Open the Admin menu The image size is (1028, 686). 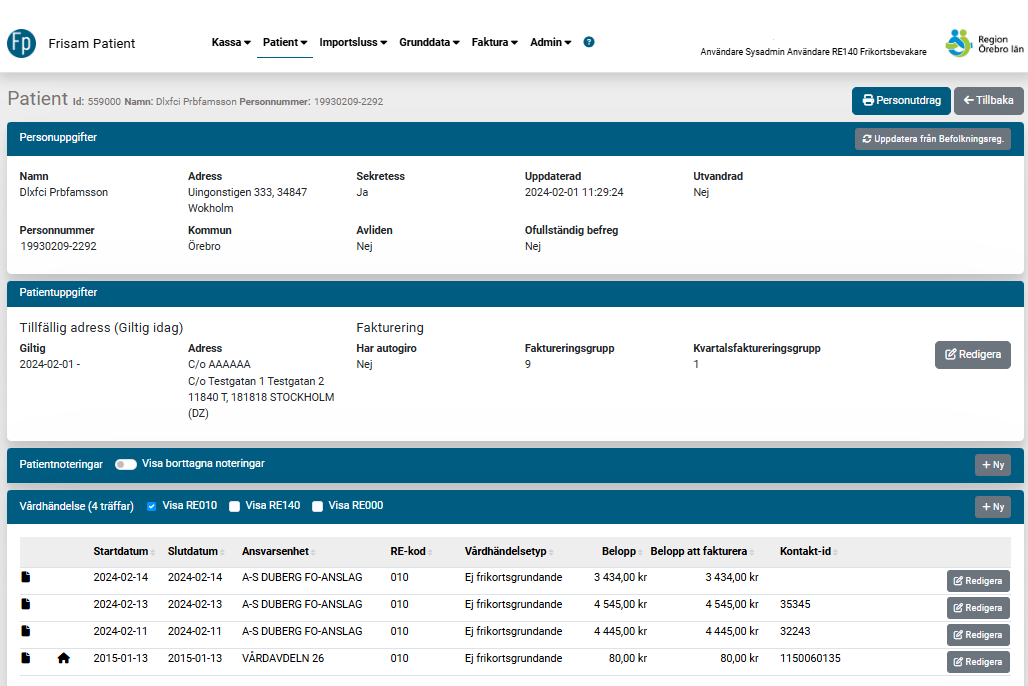[x=550, y=42]
